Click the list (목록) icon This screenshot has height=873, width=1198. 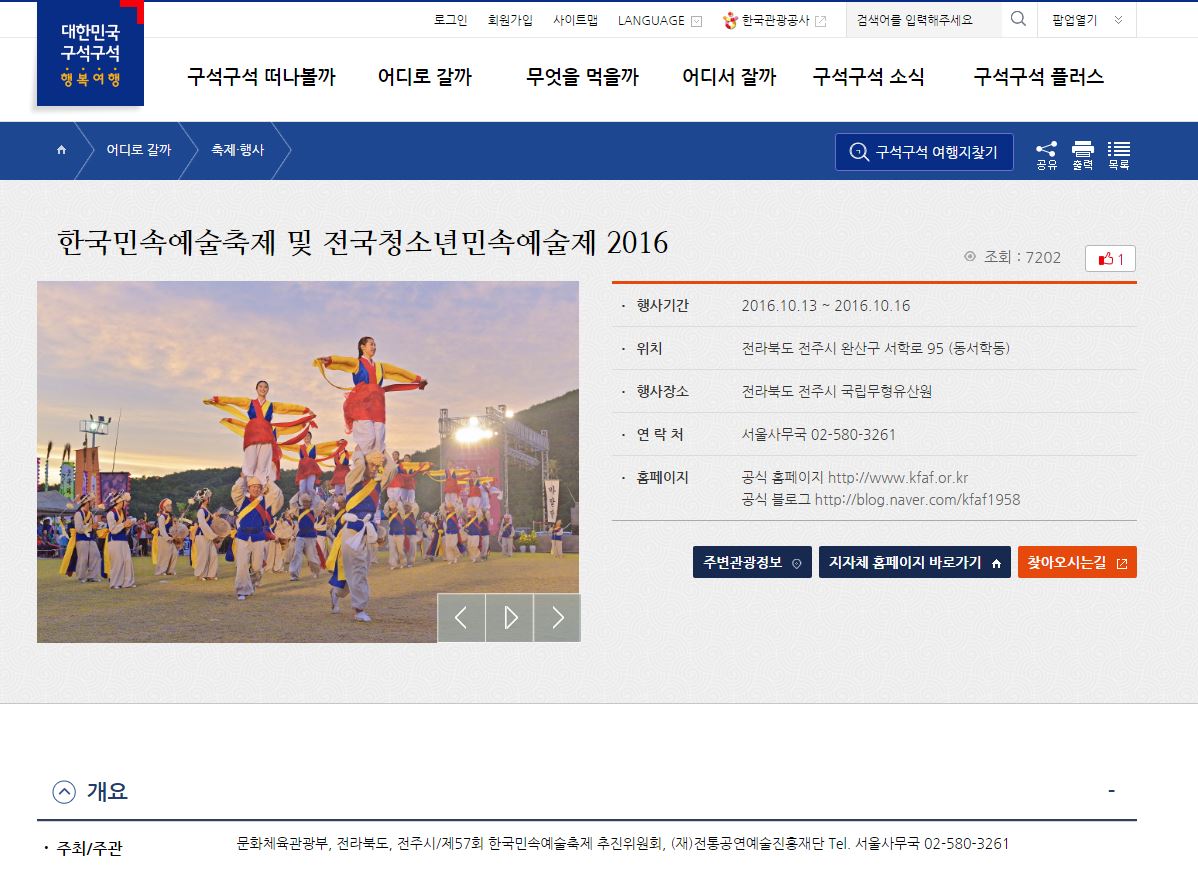point(1119,155)
